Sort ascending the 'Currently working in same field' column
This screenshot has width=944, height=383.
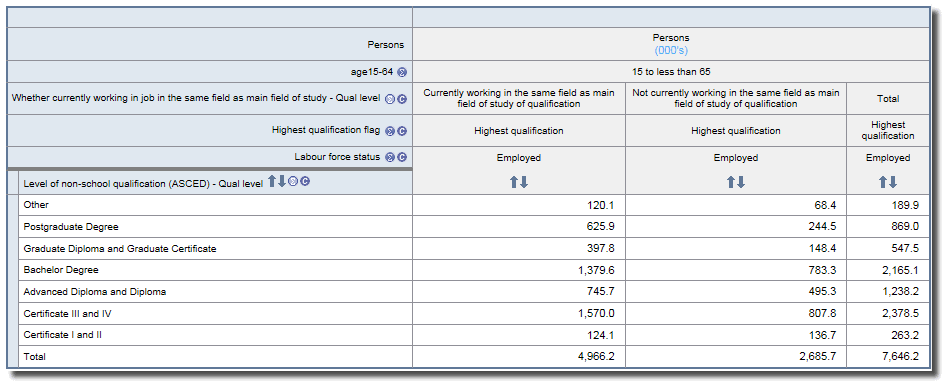(x=514, y=182)
